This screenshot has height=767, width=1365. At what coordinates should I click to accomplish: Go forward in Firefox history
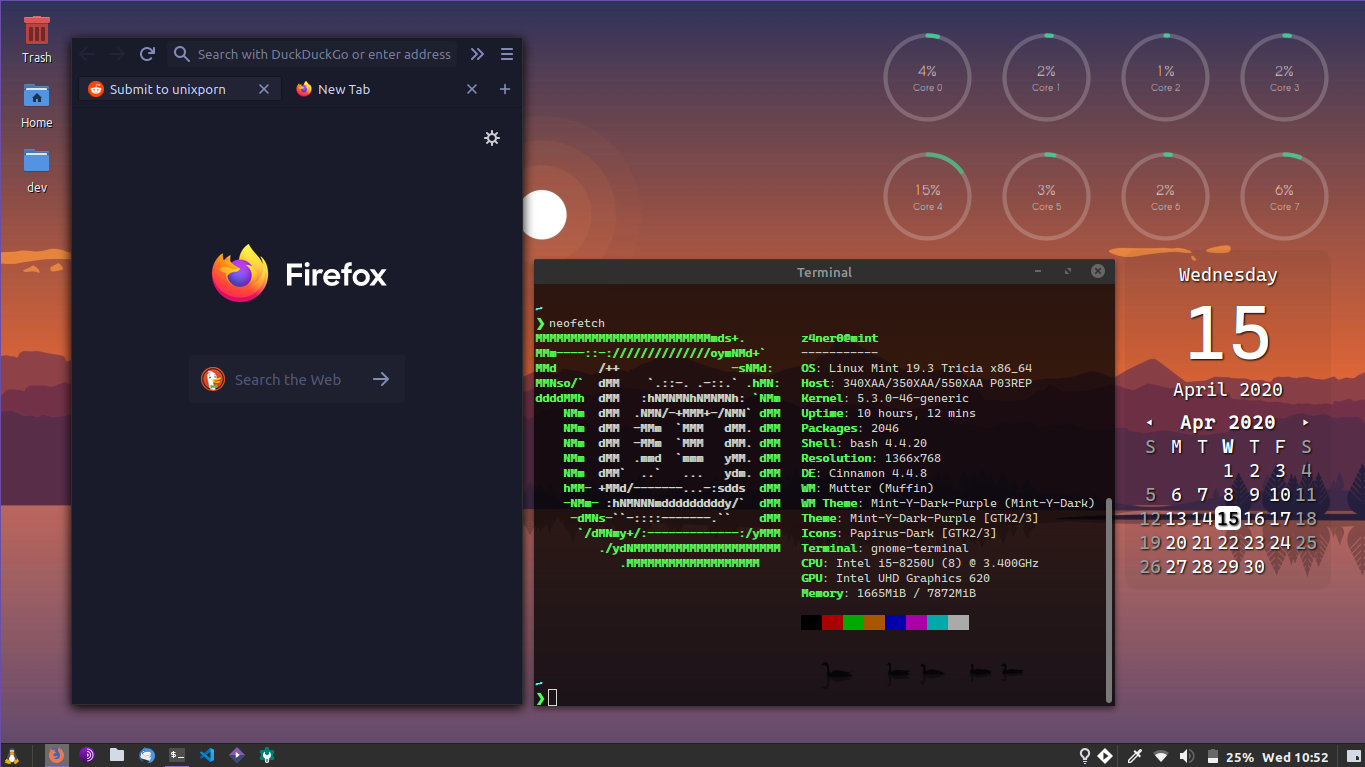click(117, 54)
